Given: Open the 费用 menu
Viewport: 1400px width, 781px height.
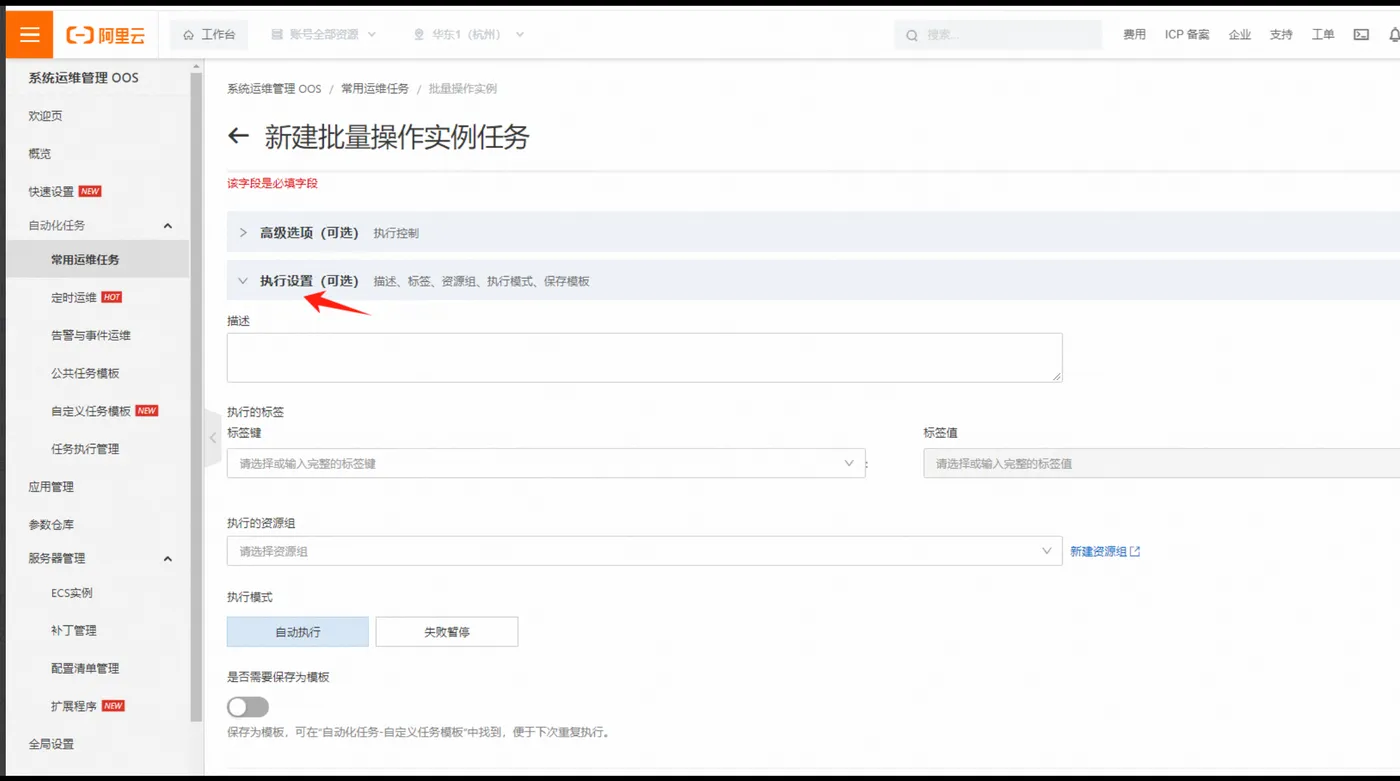Looking at the screenshot, I should coord(1134,35).
